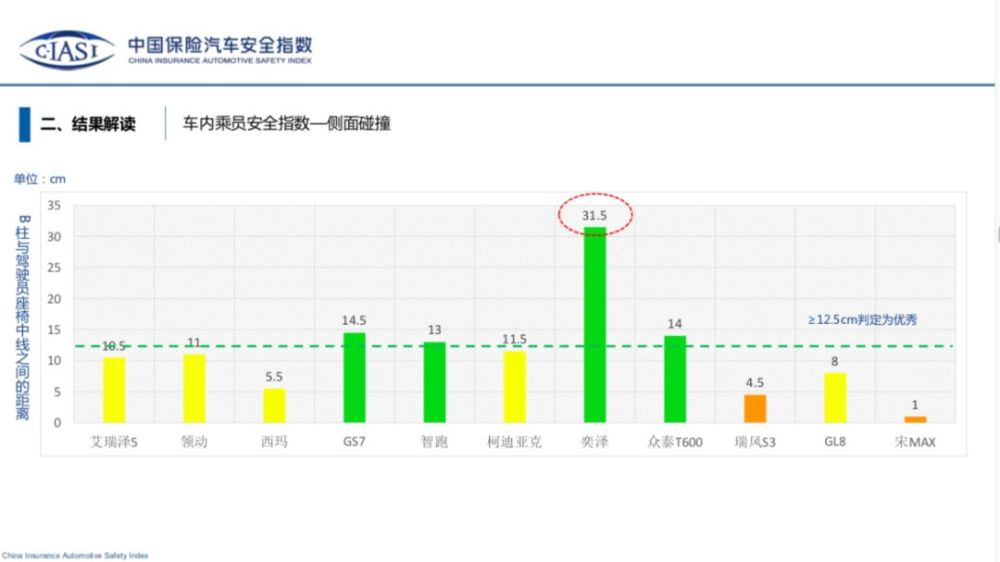Click the vertical B柱与驾驶员座椅 axis title
Screen dimensions: 1000x562
pyautogui.click(x=23, y=317)
